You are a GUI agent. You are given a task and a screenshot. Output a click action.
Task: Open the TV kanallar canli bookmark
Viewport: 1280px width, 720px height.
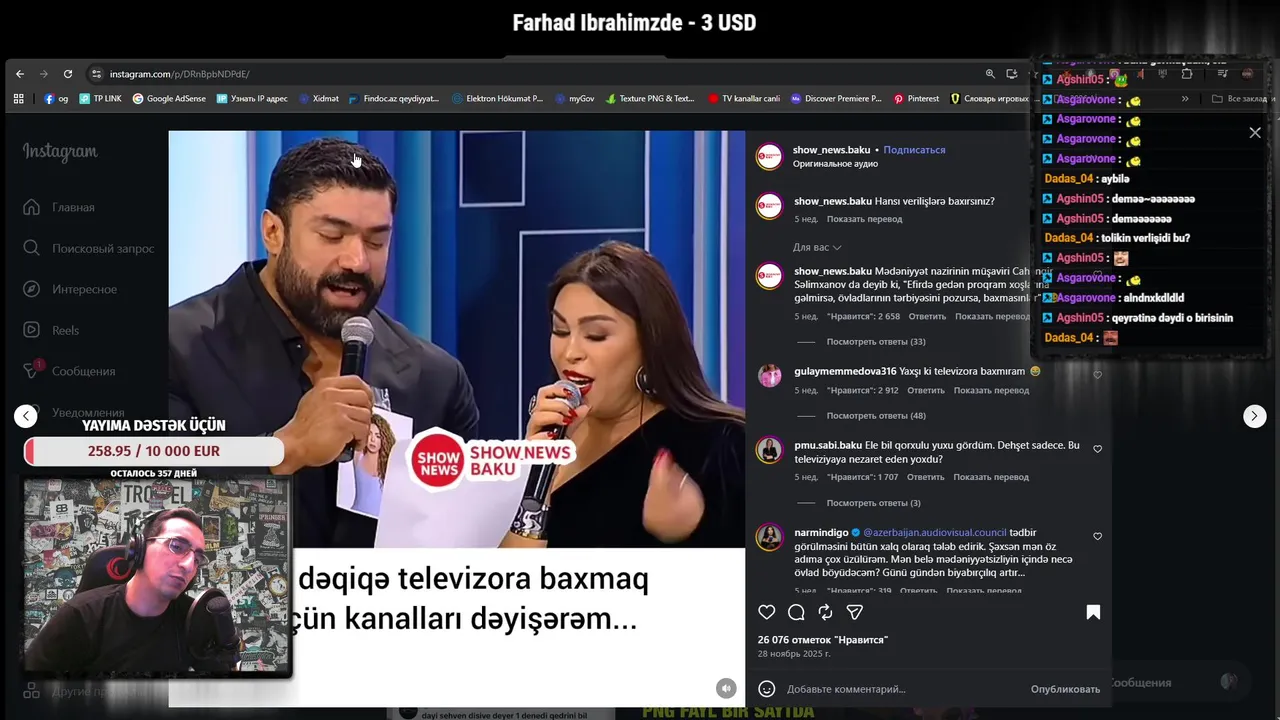pos(744,99)
